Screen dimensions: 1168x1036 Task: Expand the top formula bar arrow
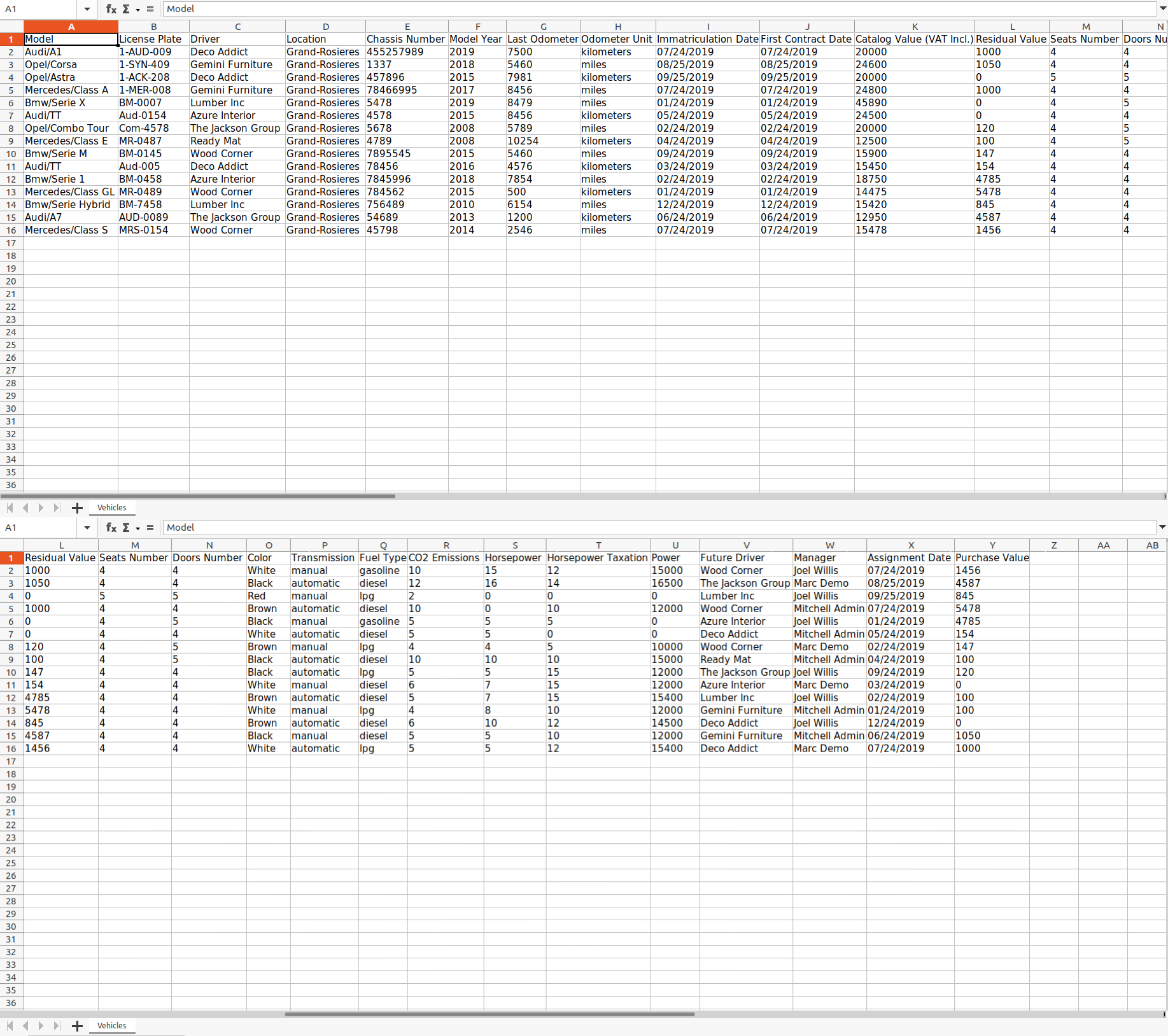click(1162, 9)
